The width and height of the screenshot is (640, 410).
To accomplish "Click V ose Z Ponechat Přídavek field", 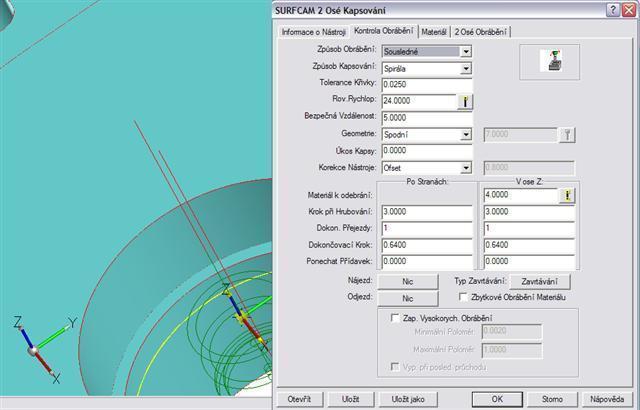I will coord(529,262).
